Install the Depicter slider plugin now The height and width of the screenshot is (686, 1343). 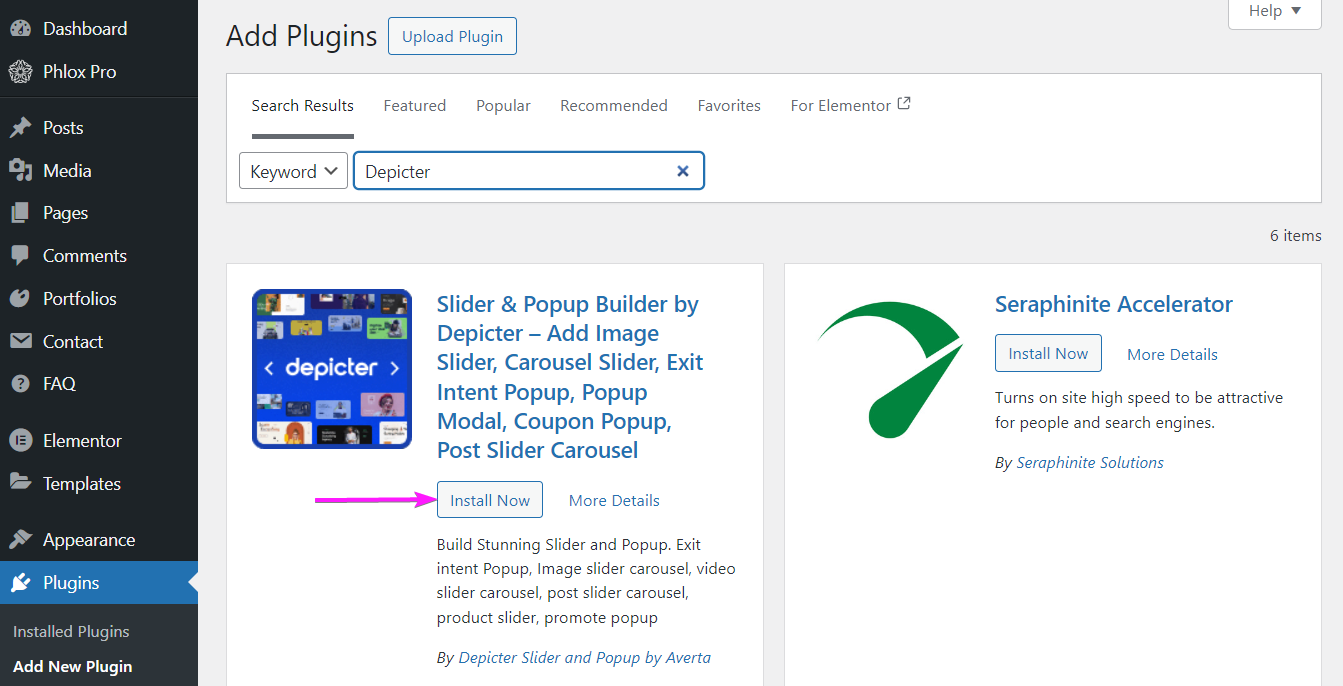(x=490, y=500)
